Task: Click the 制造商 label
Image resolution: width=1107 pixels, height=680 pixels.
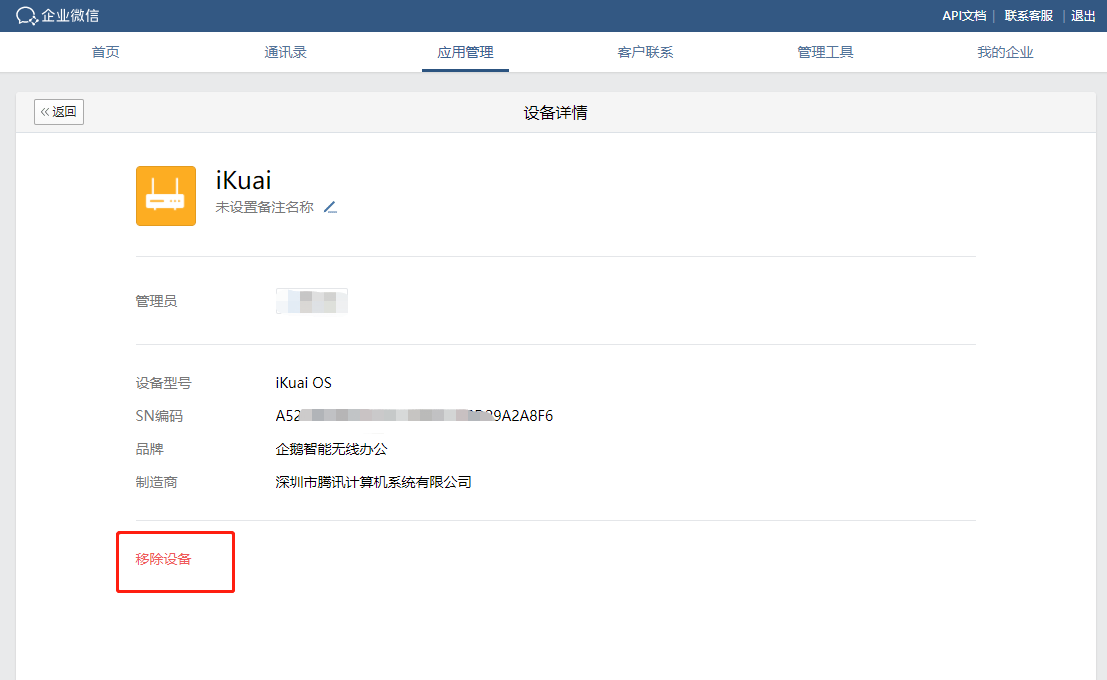Action: 156,482
